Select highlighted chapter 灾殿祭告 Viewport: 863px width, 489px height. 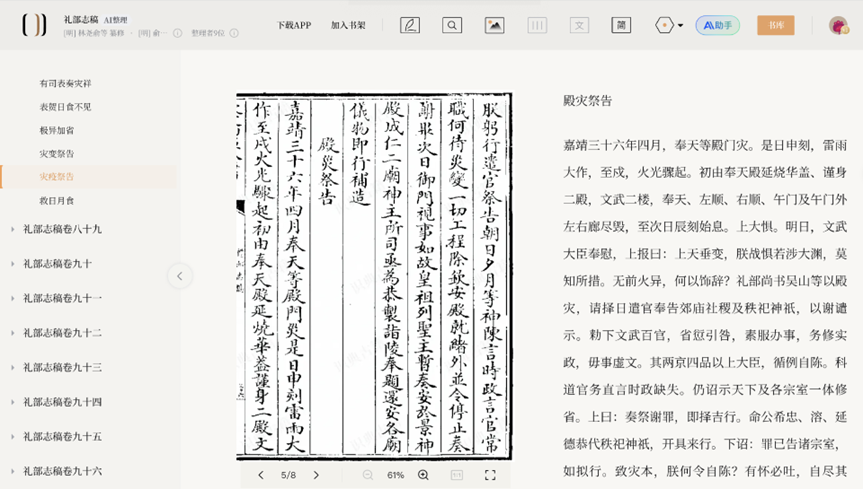click(x=57, y=177)
